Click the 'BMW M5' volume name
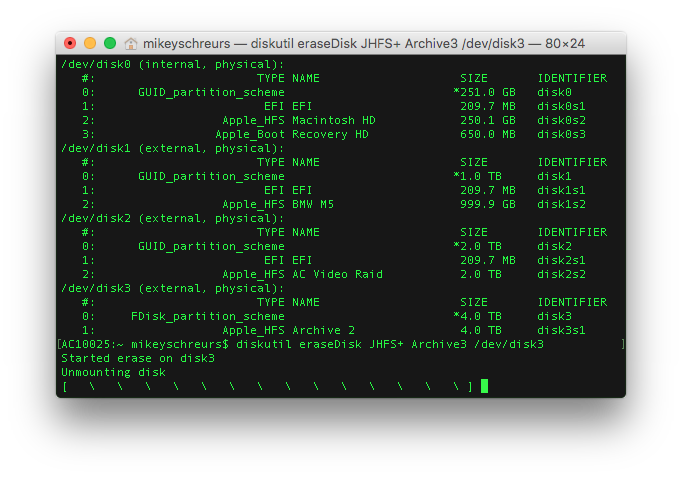This screenshot has width=682, height=478. 313,204
